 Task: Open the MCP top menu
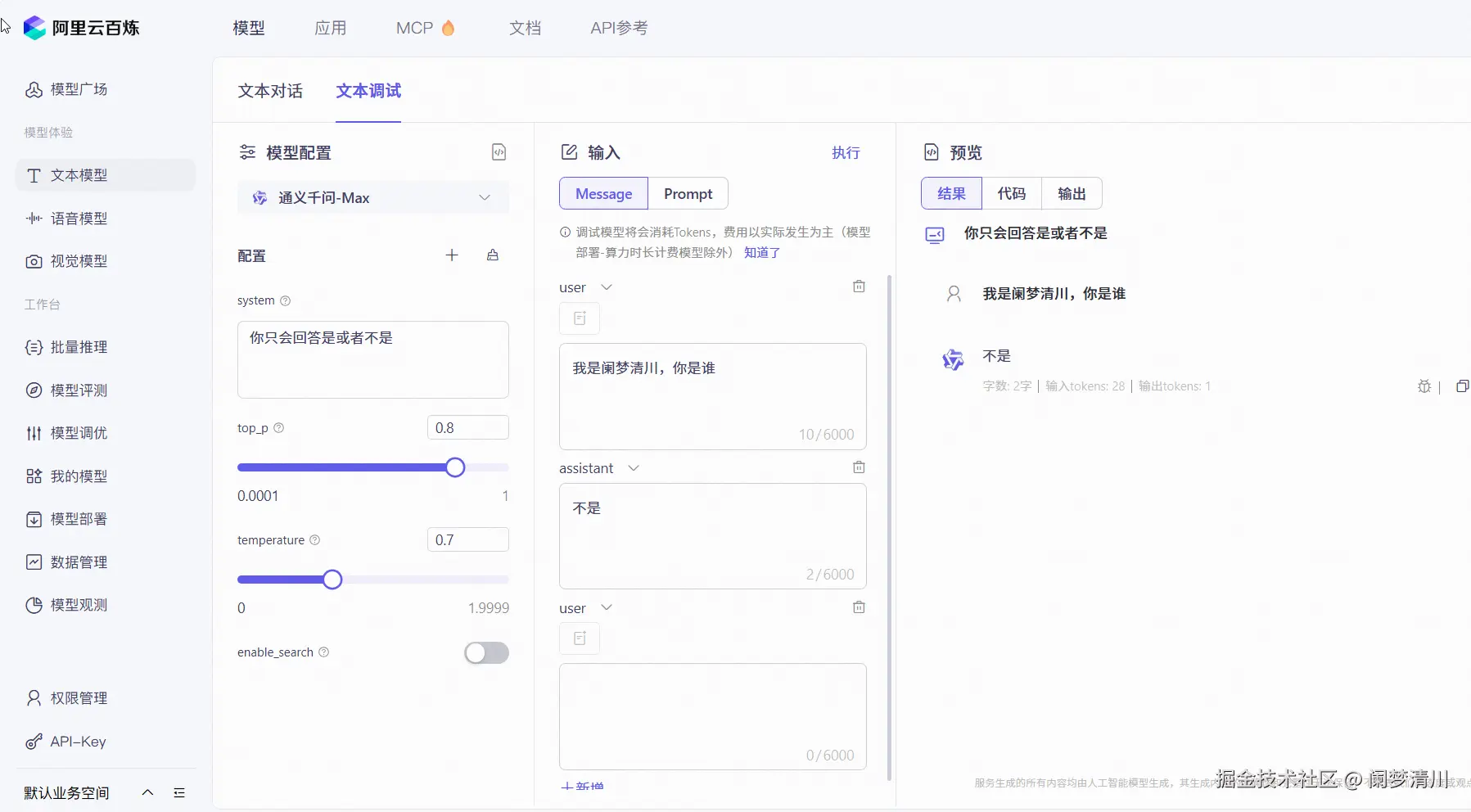click(426, 28)
